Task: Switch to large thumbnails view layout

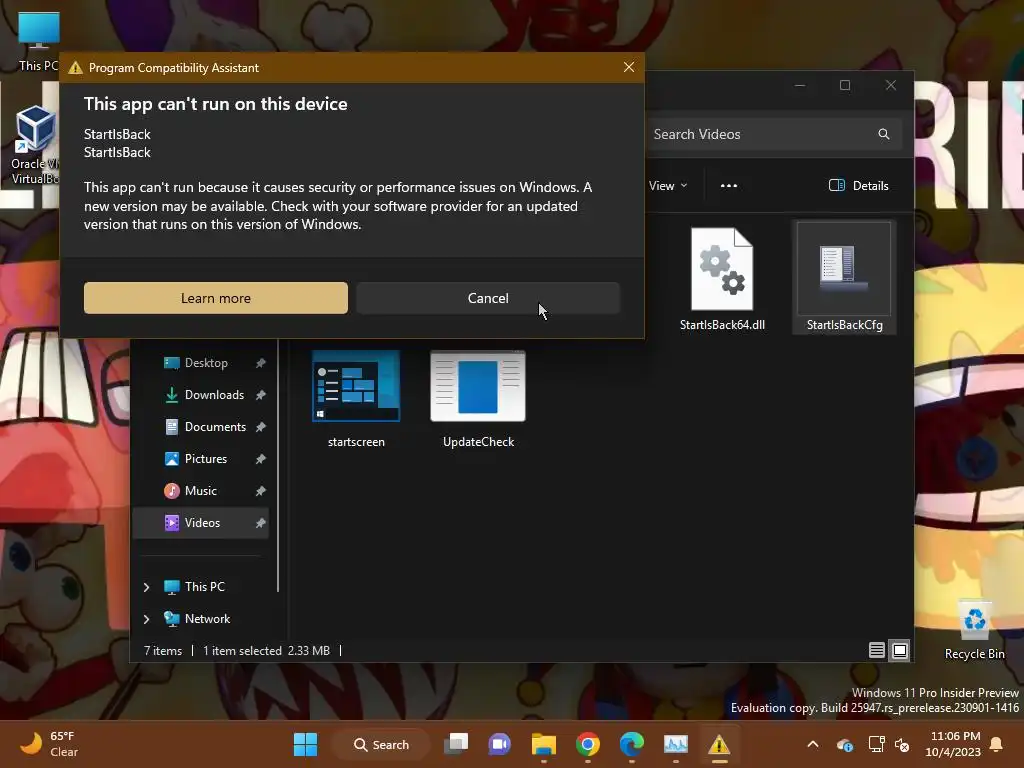Action: tap(899, 650)
